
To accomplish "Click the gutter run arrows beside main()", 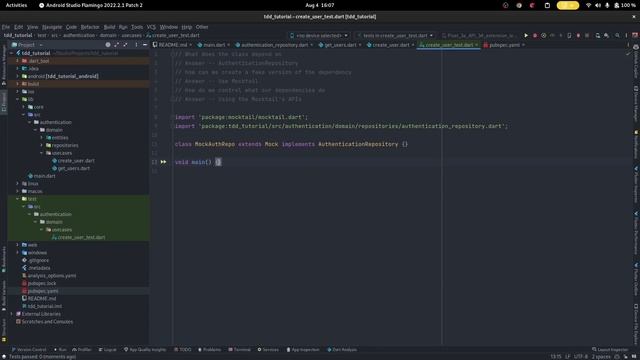I will (x=163, y=162).
